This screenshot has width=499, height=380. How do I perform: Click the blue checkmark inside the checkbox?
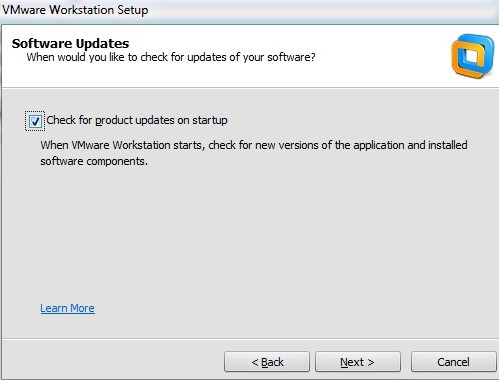pos(35,121)
